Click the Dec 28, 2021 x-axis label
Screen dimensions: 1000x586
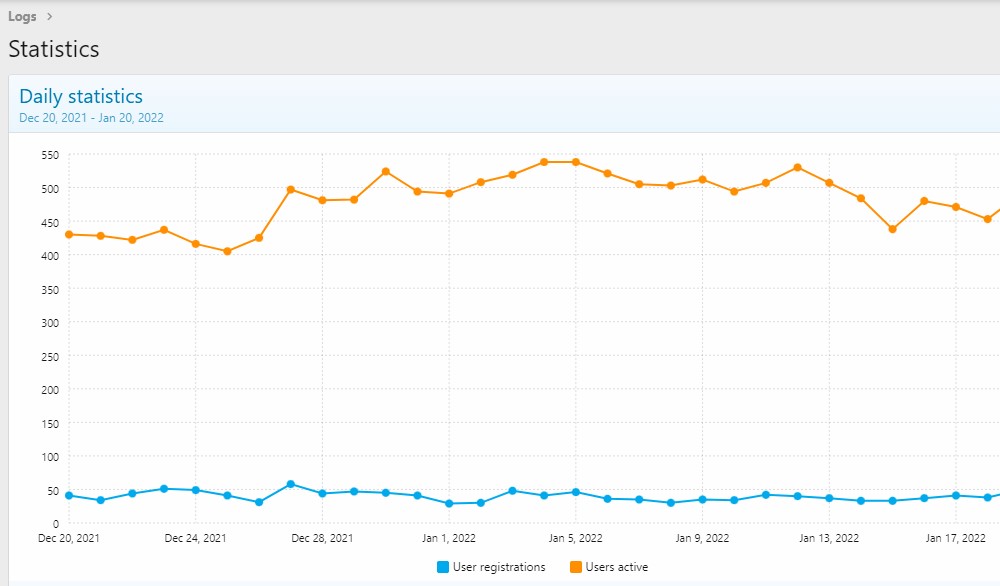(x=322, y=538)
